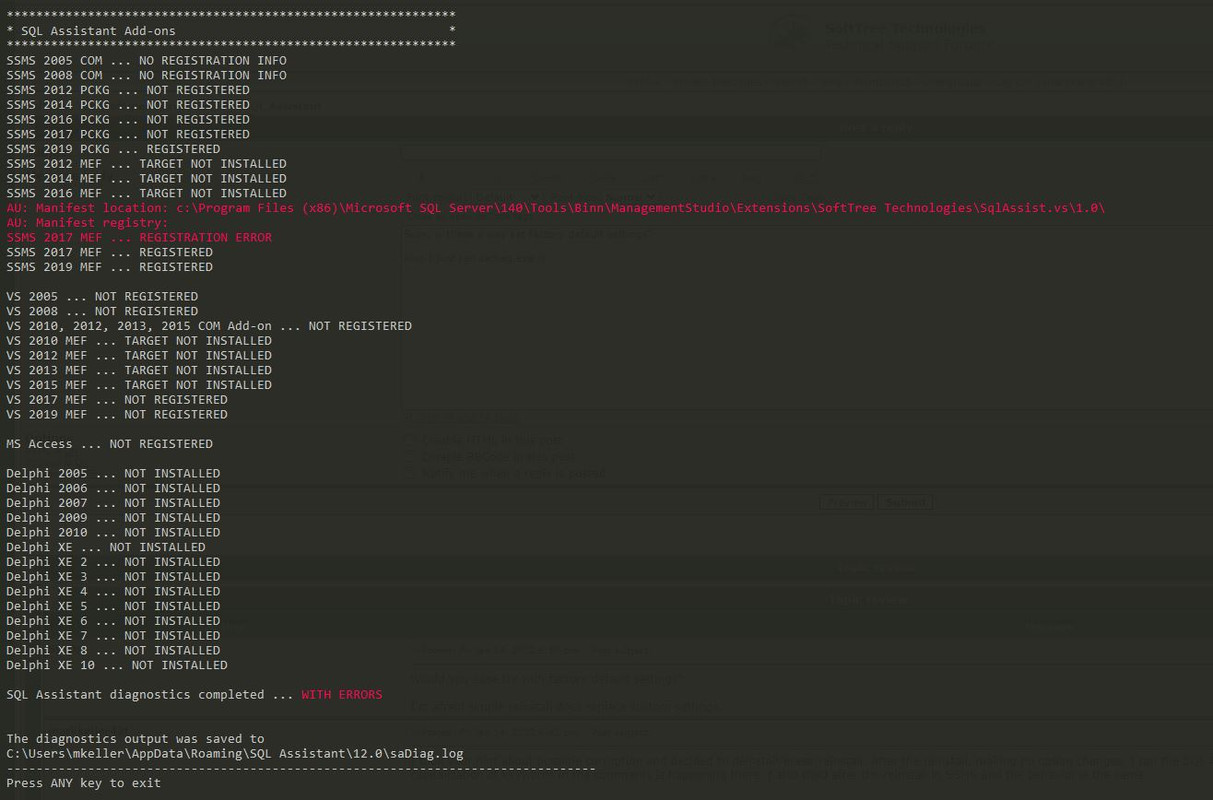Click the "Press ANY key to exit" prompt

[x=83, y=783]
